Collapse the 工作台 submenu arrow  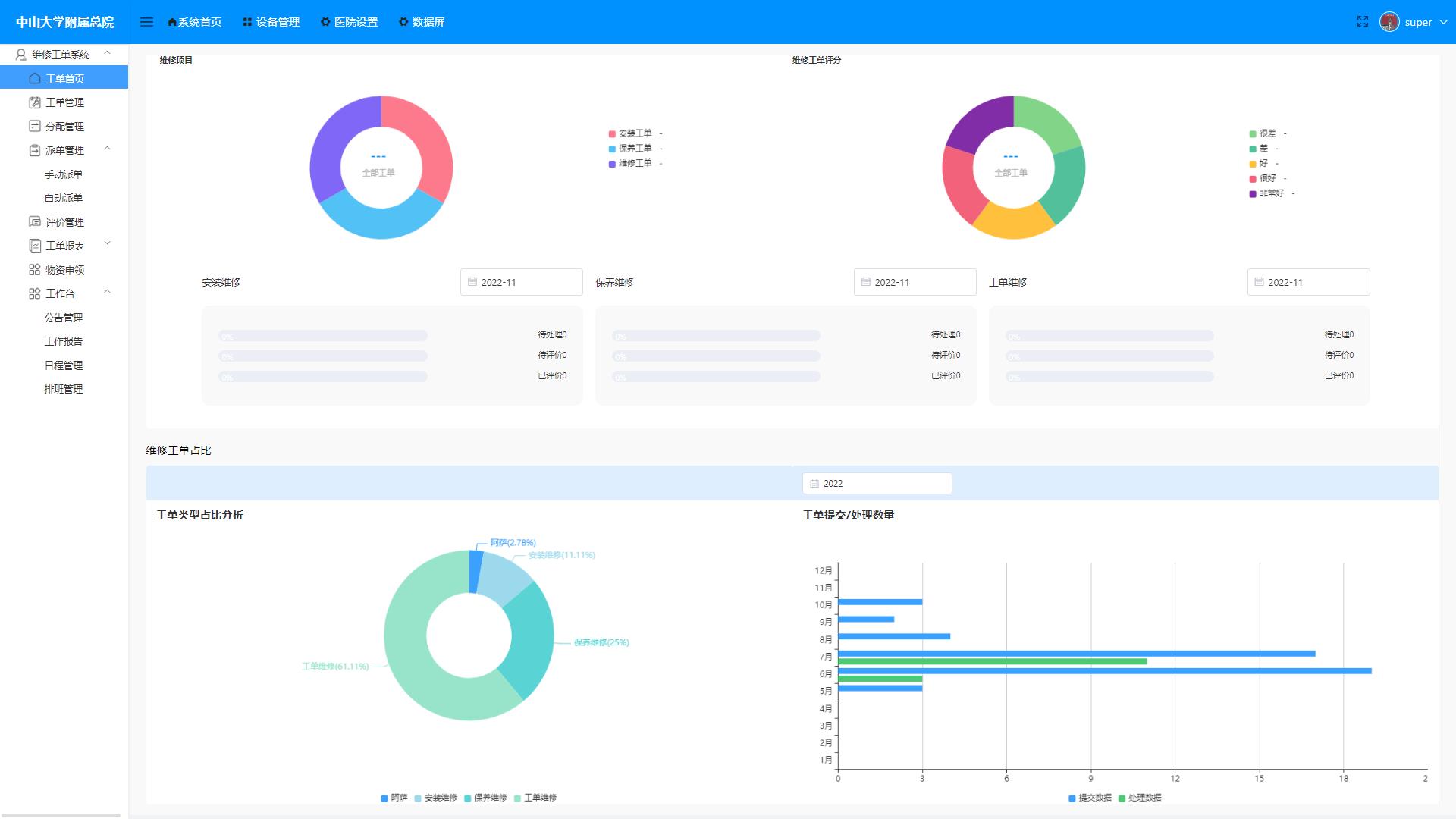pos(107,292)
